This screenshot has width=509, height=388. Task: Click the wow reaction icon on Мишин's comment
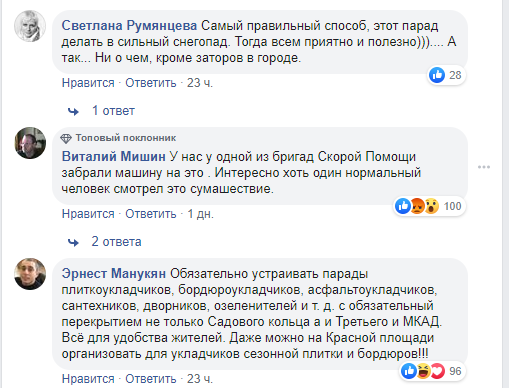click(431, 206)
